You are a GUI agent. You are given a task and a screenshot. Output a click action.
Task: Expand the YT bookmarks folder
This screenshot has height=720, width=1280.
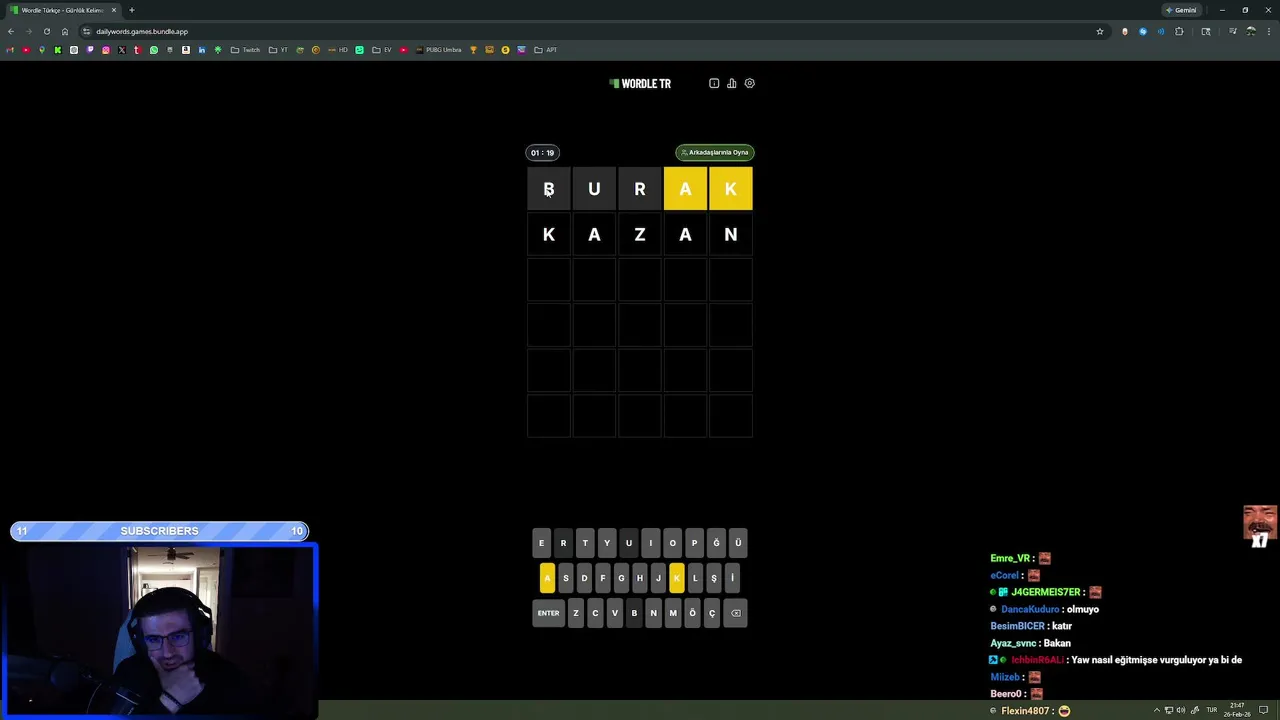[278, 50]
